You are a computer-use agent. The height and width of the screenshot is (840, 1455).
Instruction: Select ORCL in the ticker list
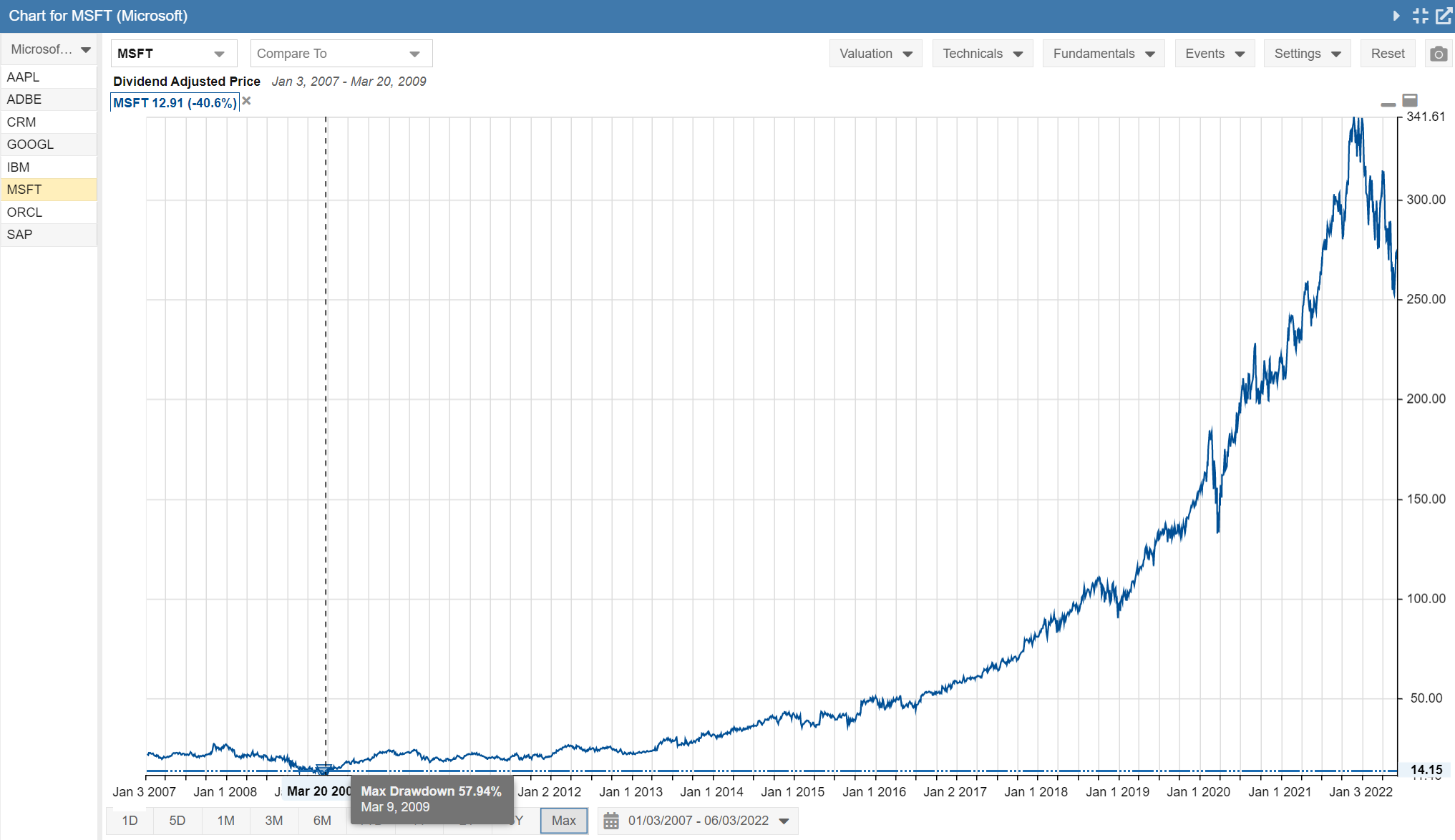49,213
